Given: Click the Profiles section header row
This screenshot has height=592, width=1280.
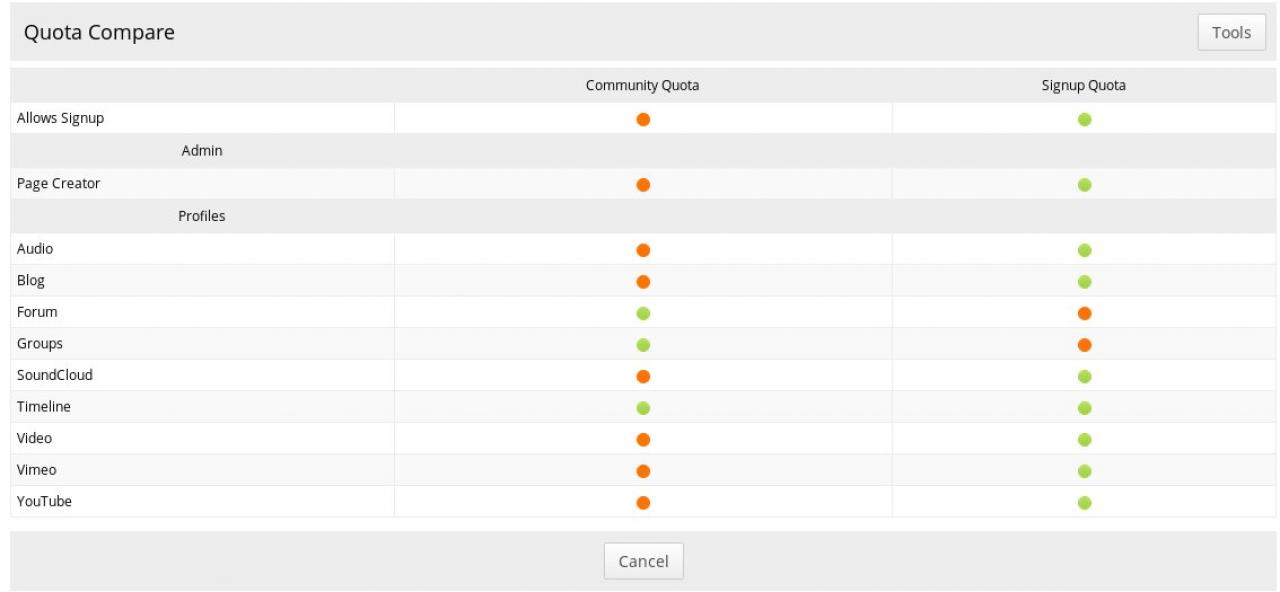Looking at the screenshot, I should click(202, 216).
